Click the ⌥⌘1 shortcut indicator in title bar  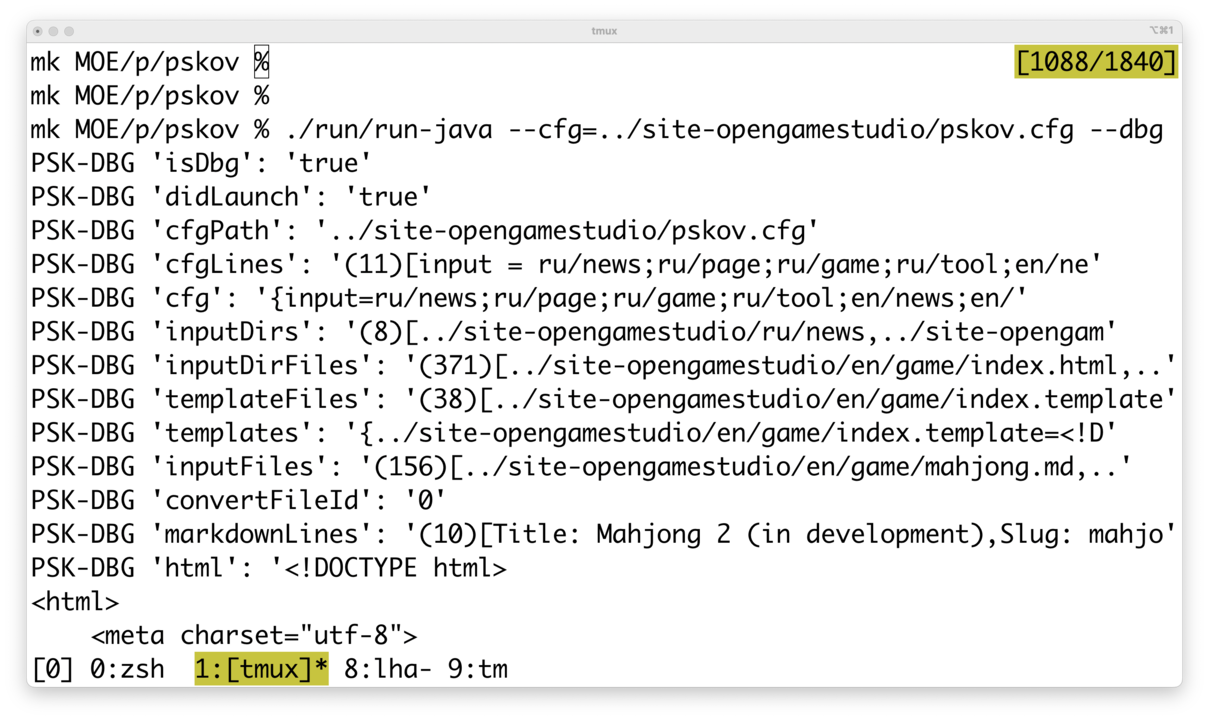pyautogui.click(x=1161, y=31)
